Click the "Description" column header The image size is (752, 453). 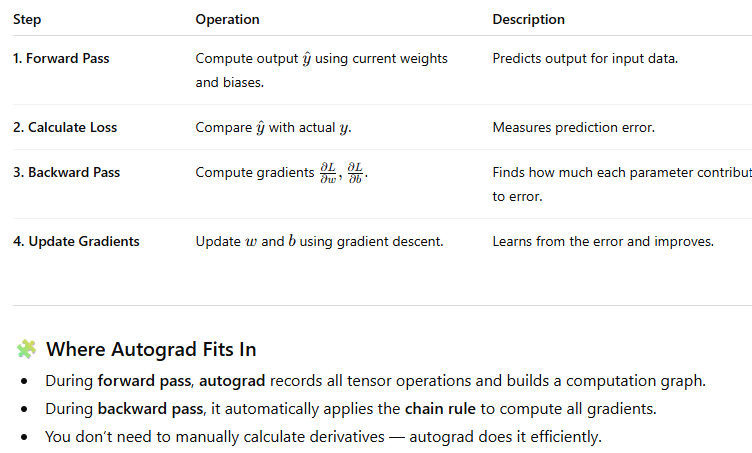[528, 19]
